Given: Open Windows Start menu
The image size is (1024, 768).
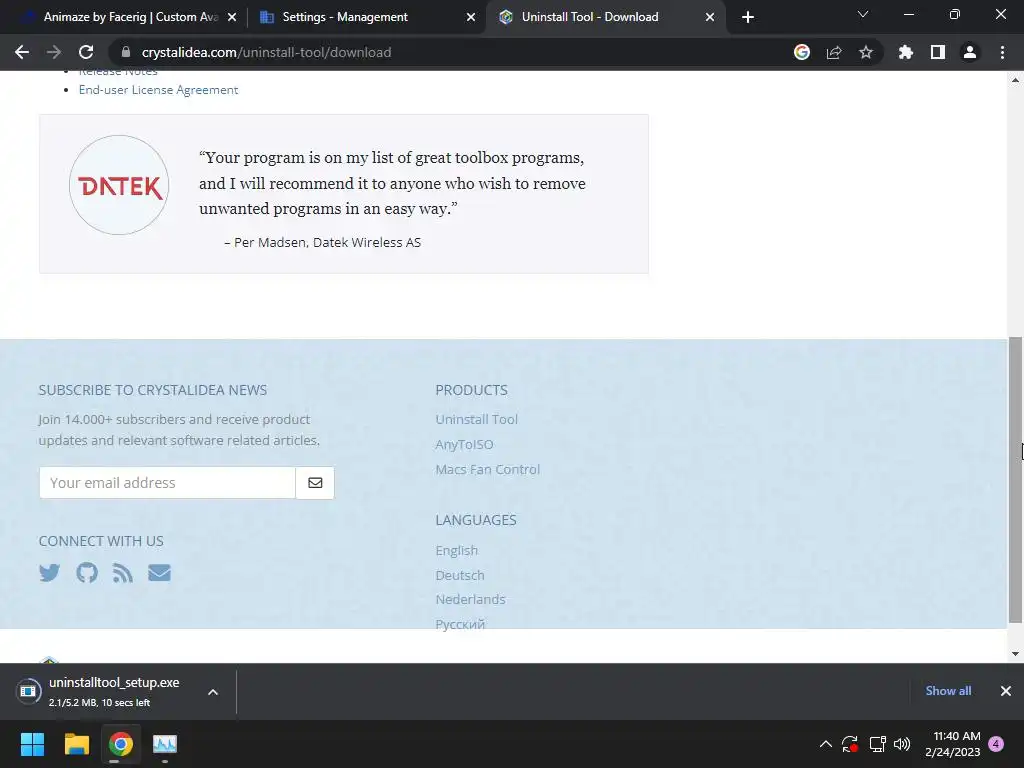Looking at the screenshot, I should pyautogui.click(x=32, y=744).
